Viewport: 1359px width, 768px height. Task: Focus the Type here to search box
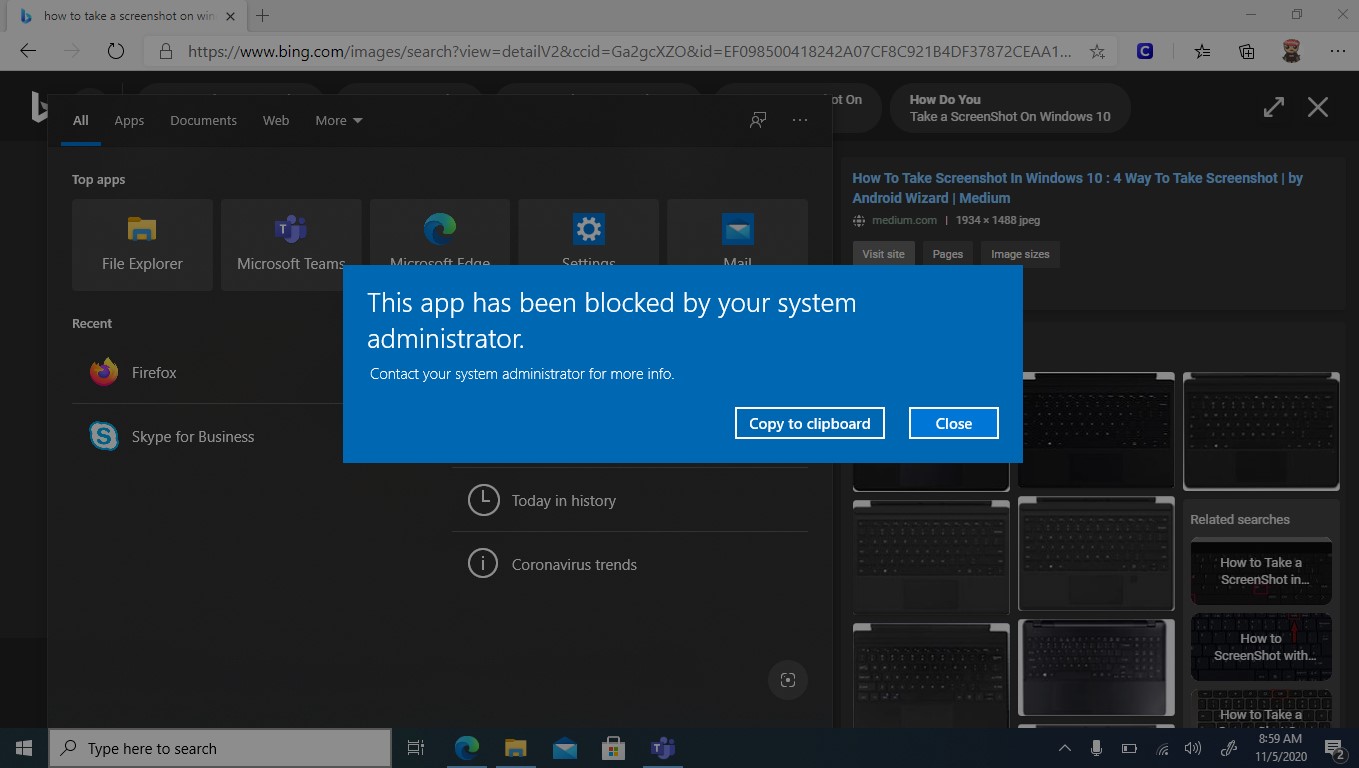220,748
